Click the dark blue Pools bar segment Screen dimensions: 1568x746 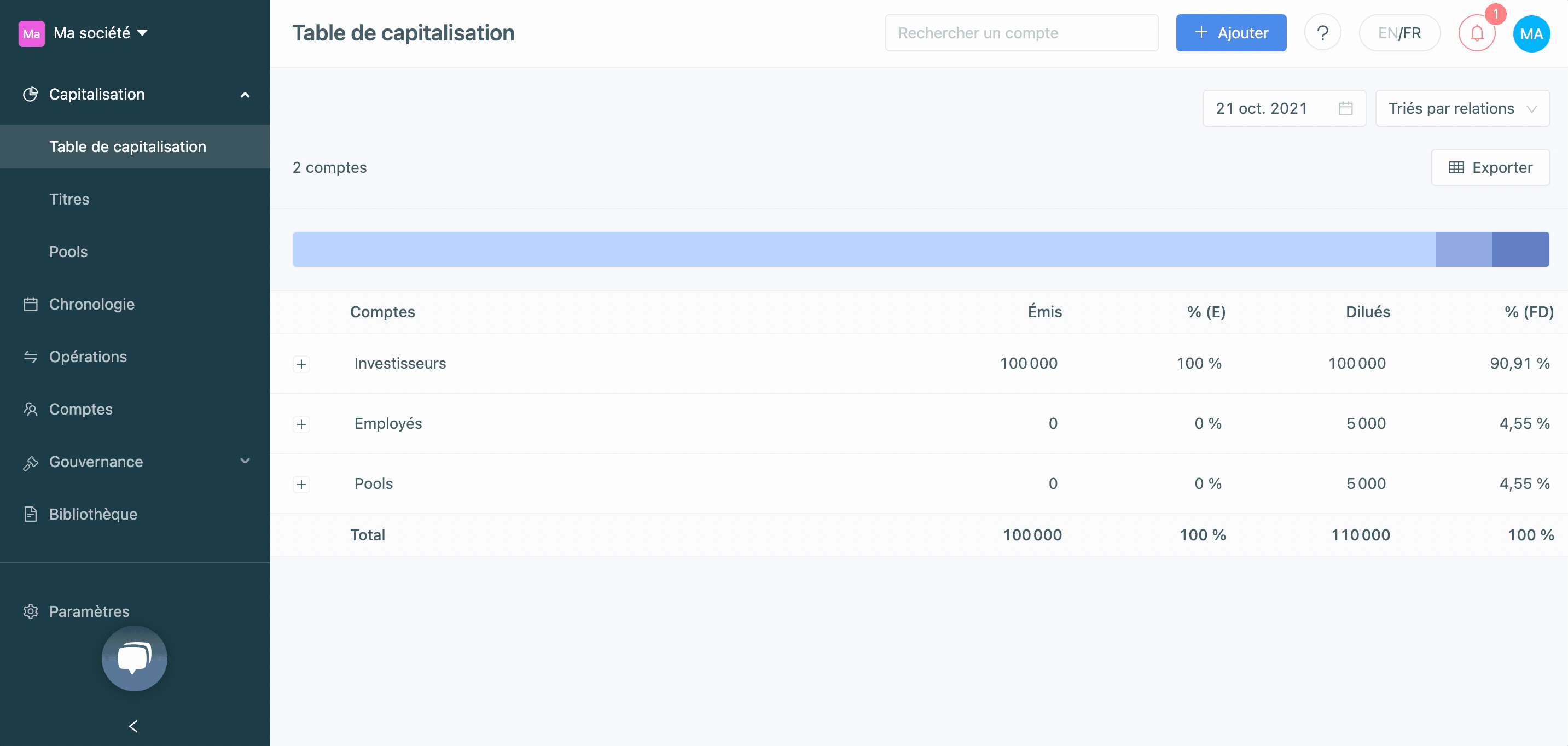pyautogui.click(x=1520, y=249)
